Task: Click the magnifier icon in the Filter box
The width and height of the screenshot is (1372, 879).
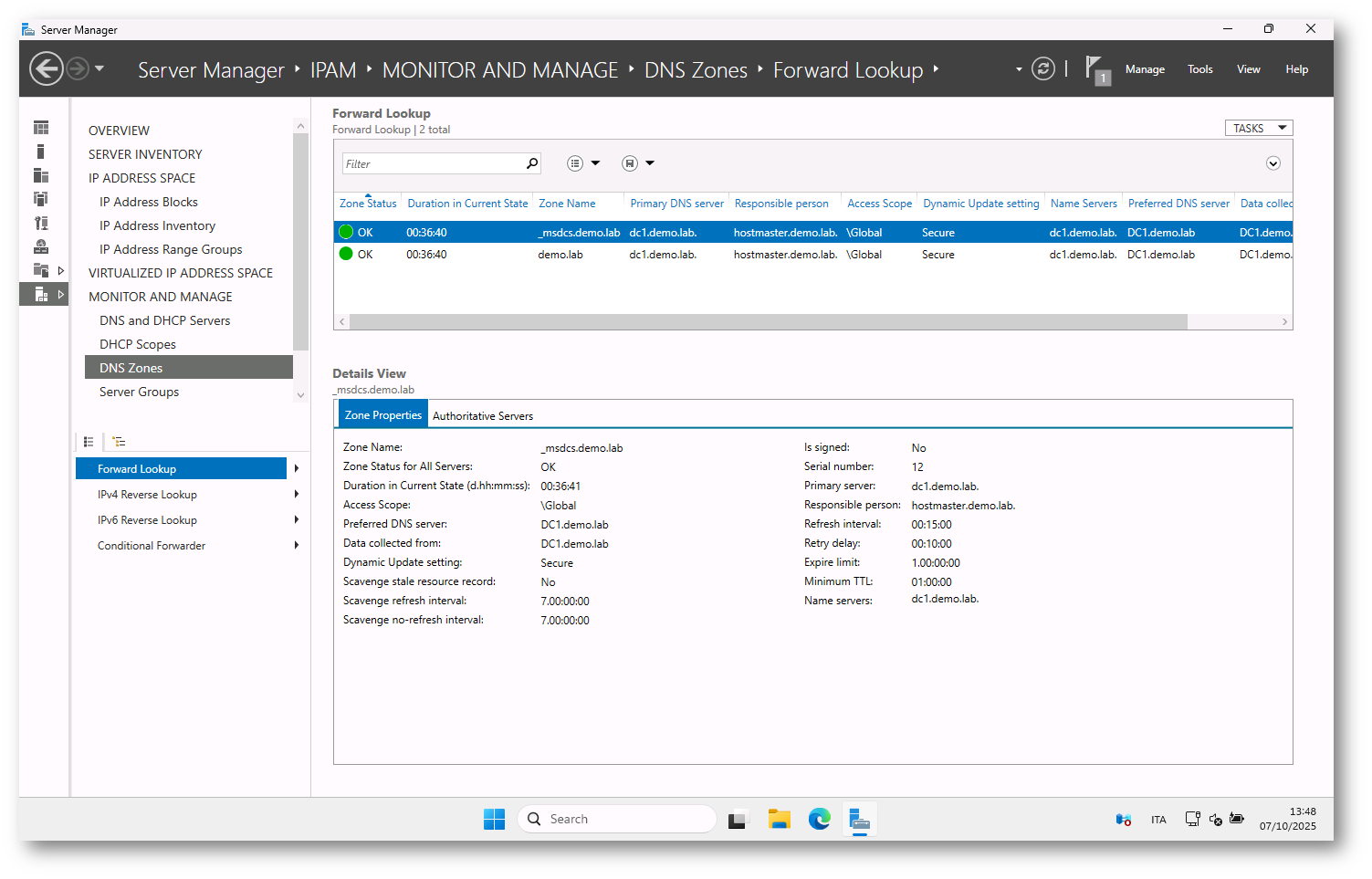Action: pyautogui.click(x=532, y=163)
